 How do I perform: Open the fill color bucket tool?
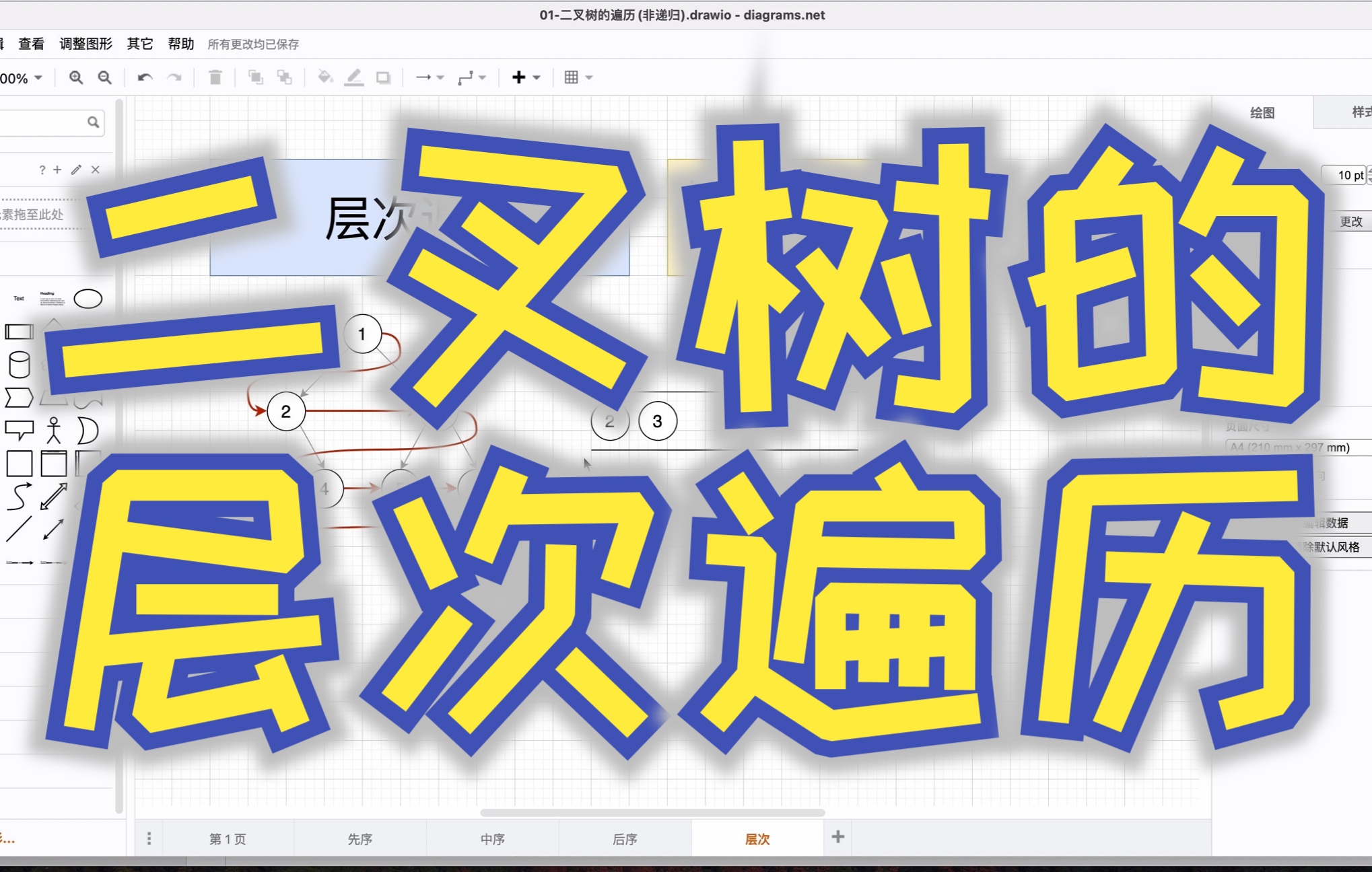(x=325, y=77)
